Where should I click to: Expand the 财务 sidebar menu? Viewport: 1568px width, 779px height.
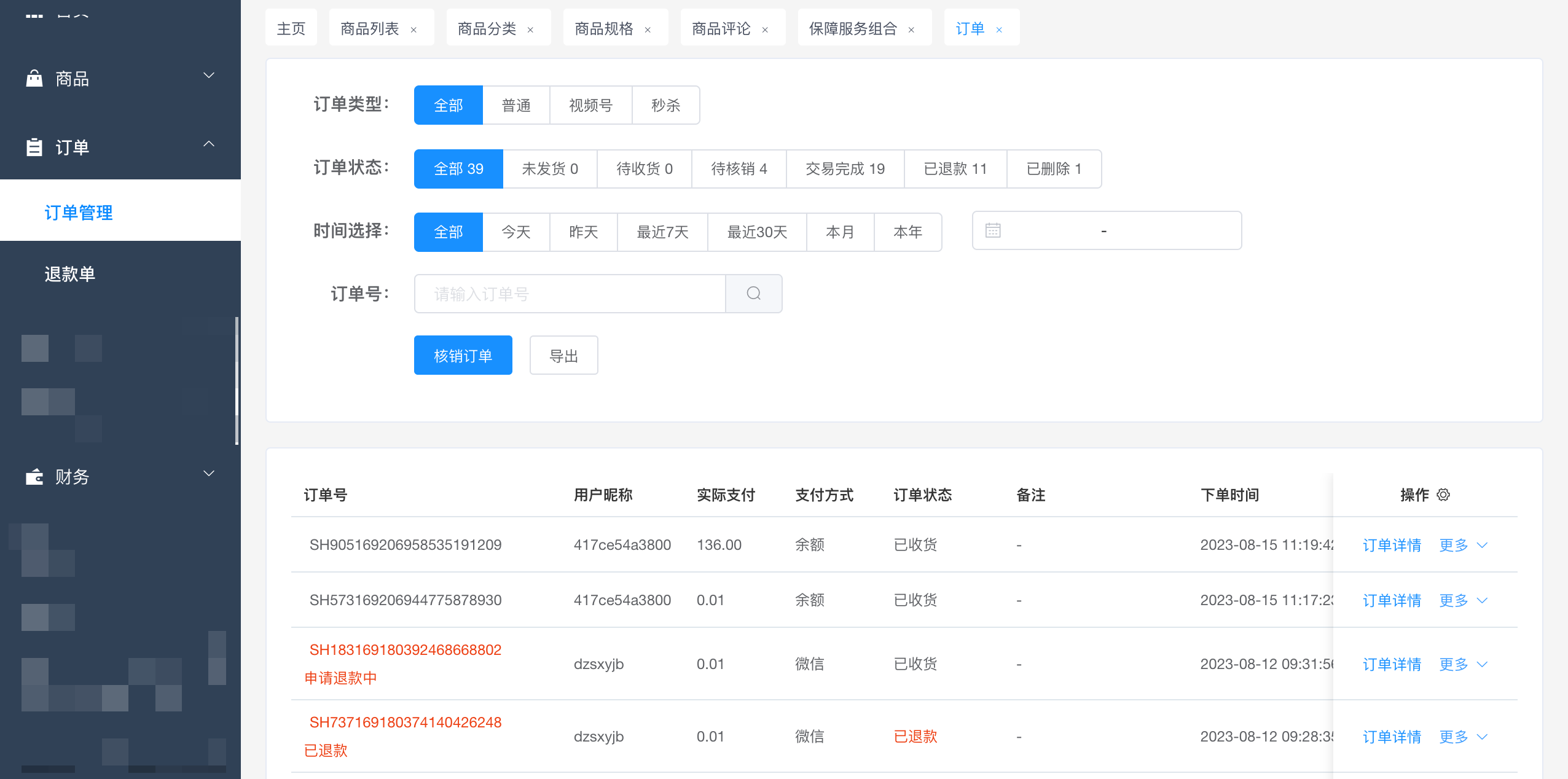[x=209, y=473]
